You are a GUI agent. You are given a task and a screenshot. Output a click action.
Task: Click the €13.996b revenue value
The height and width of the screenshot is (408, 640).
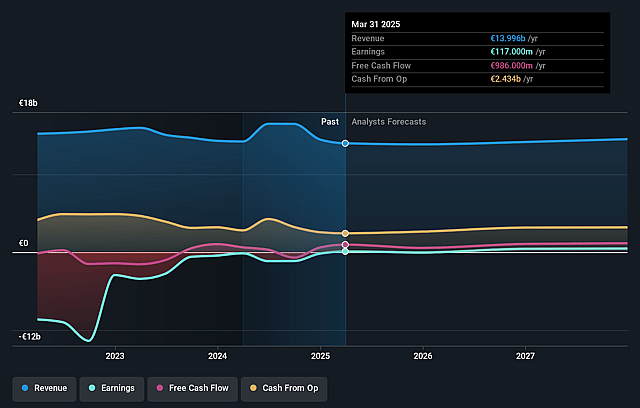[508, 38]
